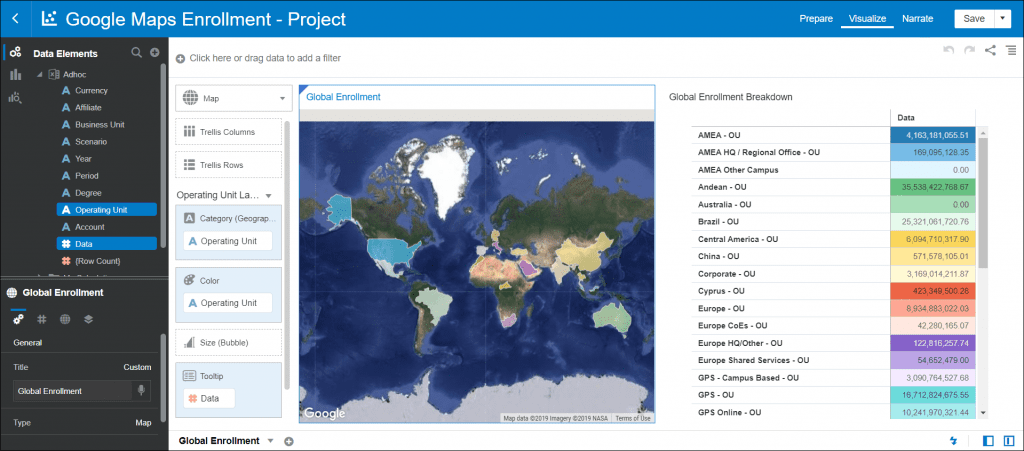
Task: Click the auto-apply data lightning icon
Action: point(954,441)
